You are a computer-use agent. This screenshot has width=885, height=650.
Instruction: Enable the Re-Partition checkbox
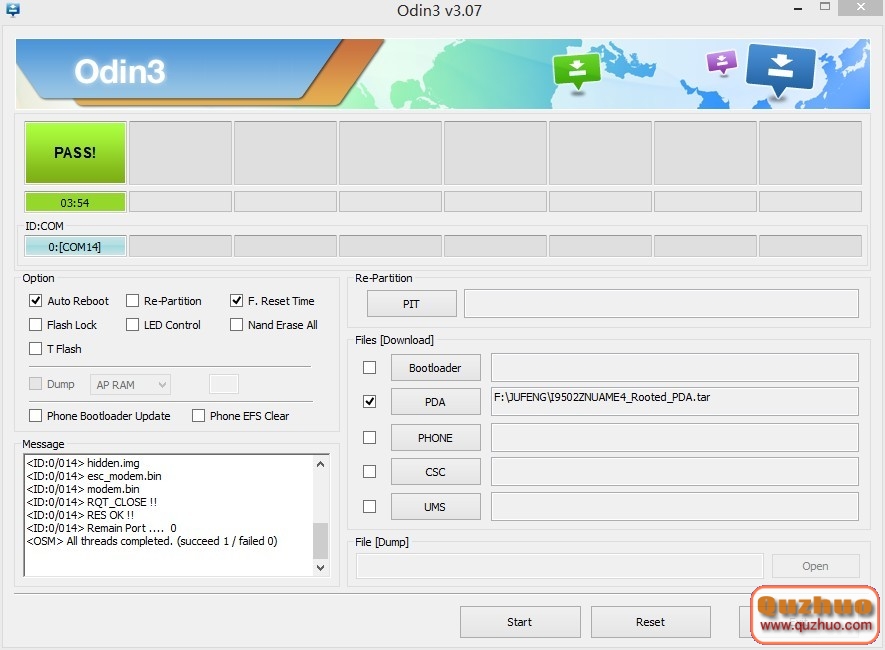pos(132,300)
